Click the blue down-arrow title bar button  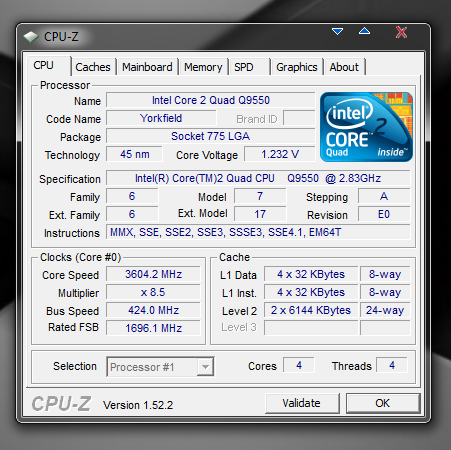pos(337,32)
